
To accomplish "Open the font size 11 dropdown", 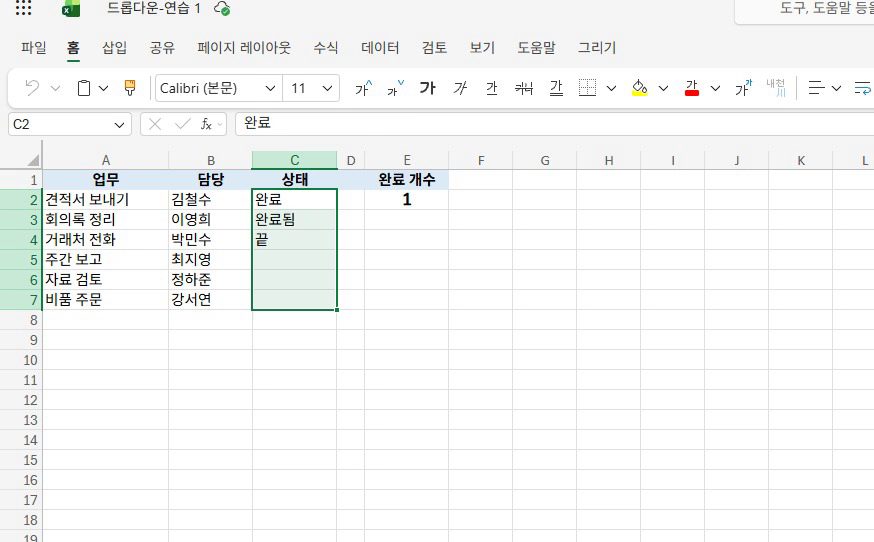I will (x=328, y=88).
